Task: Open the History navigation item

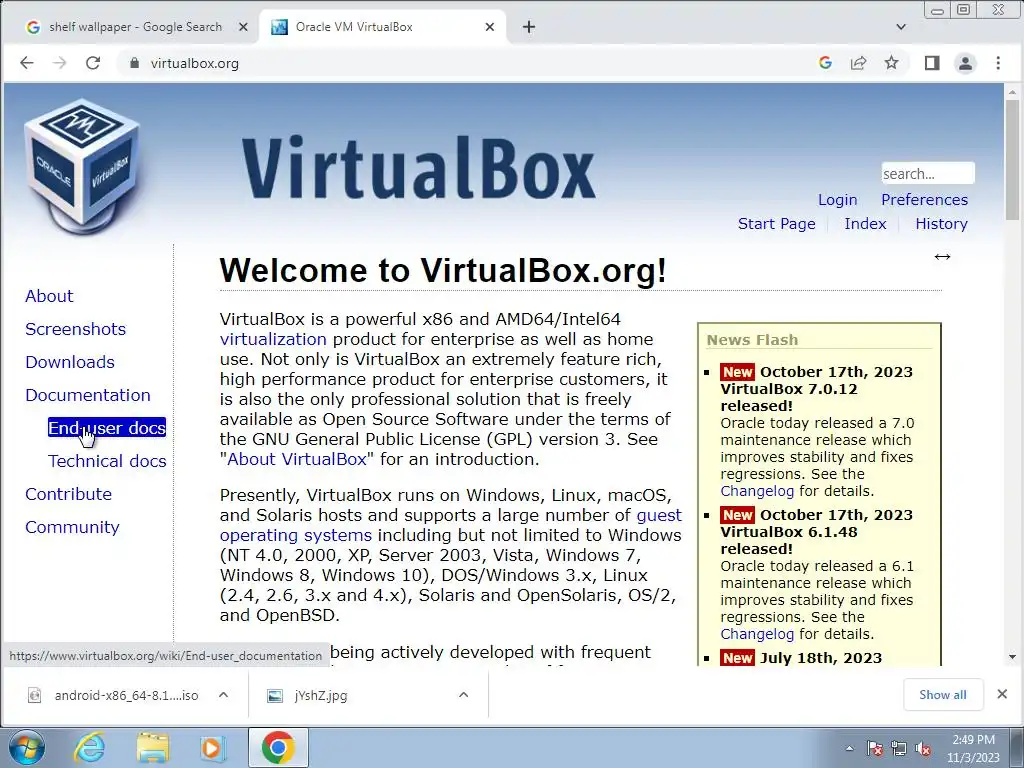Action: (x=941, y=224)
